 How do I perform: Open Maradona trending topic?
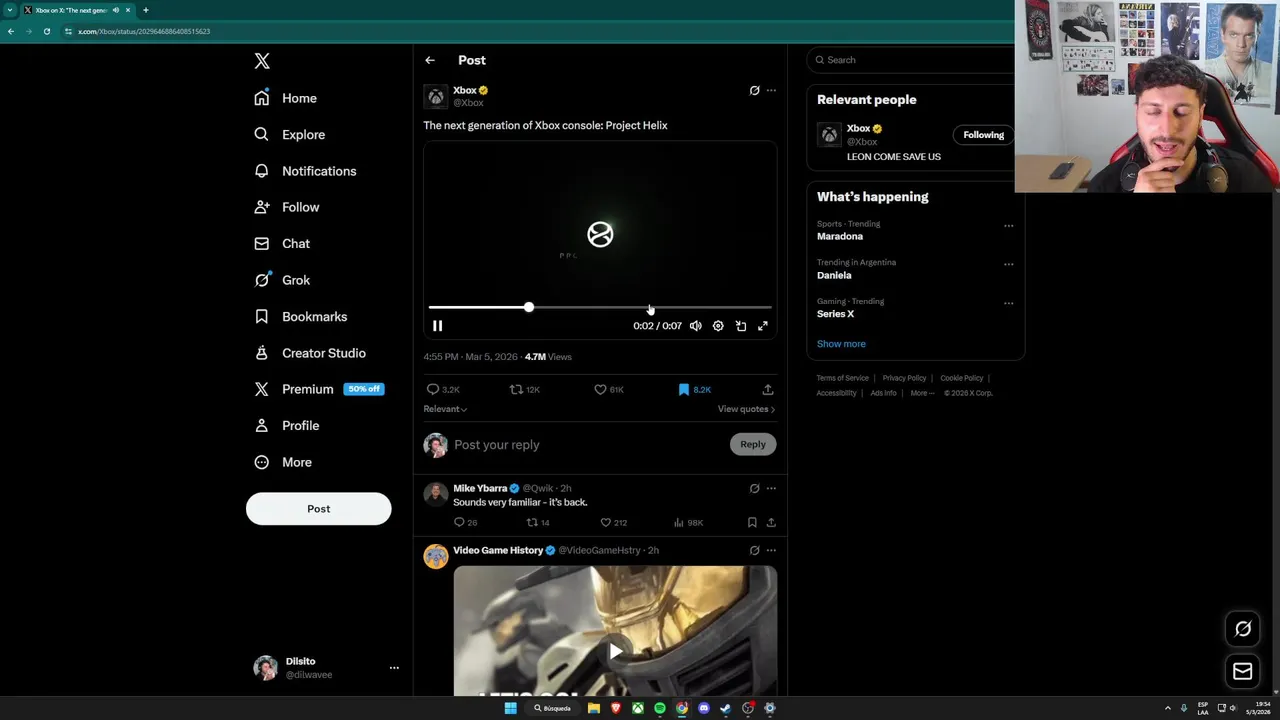[840, 236]
